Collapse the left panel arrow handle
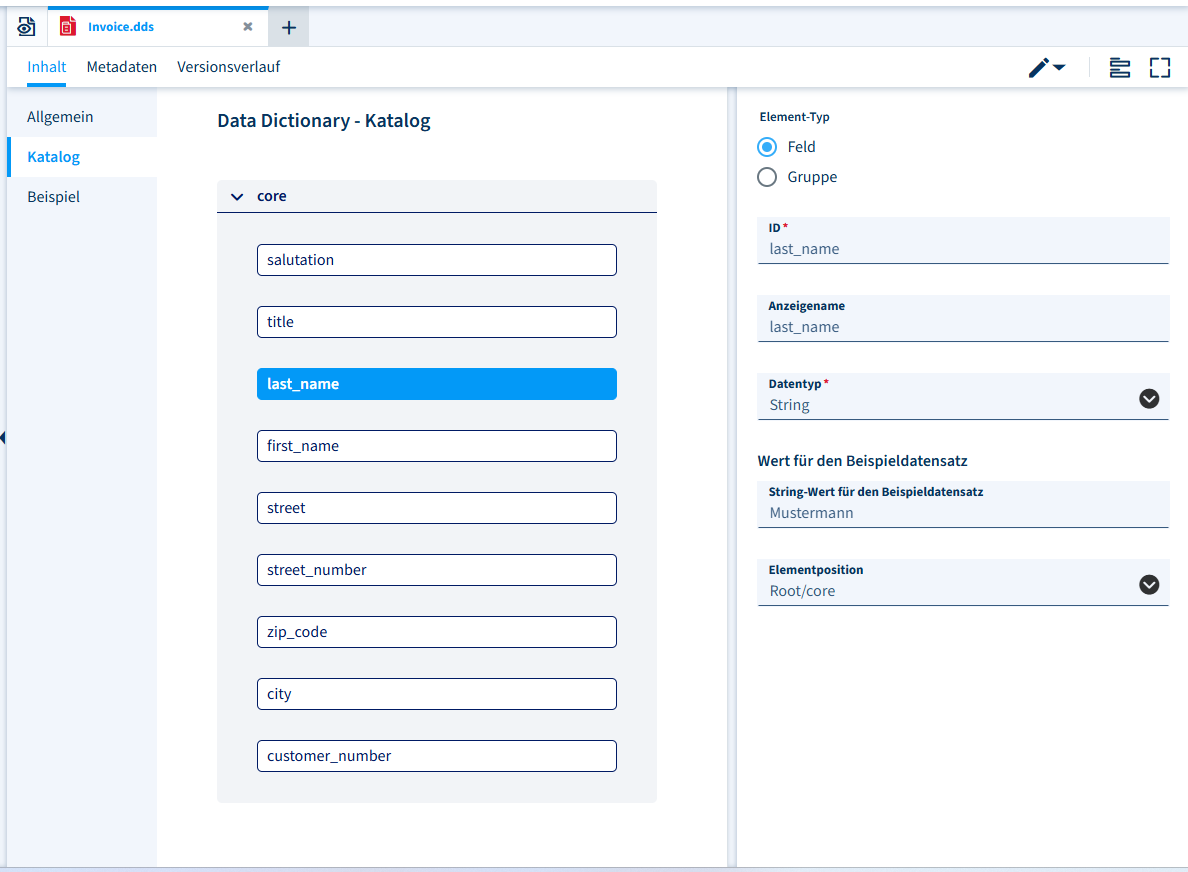The height and width of the screenshot is (872, 1188). coord(4,437)
